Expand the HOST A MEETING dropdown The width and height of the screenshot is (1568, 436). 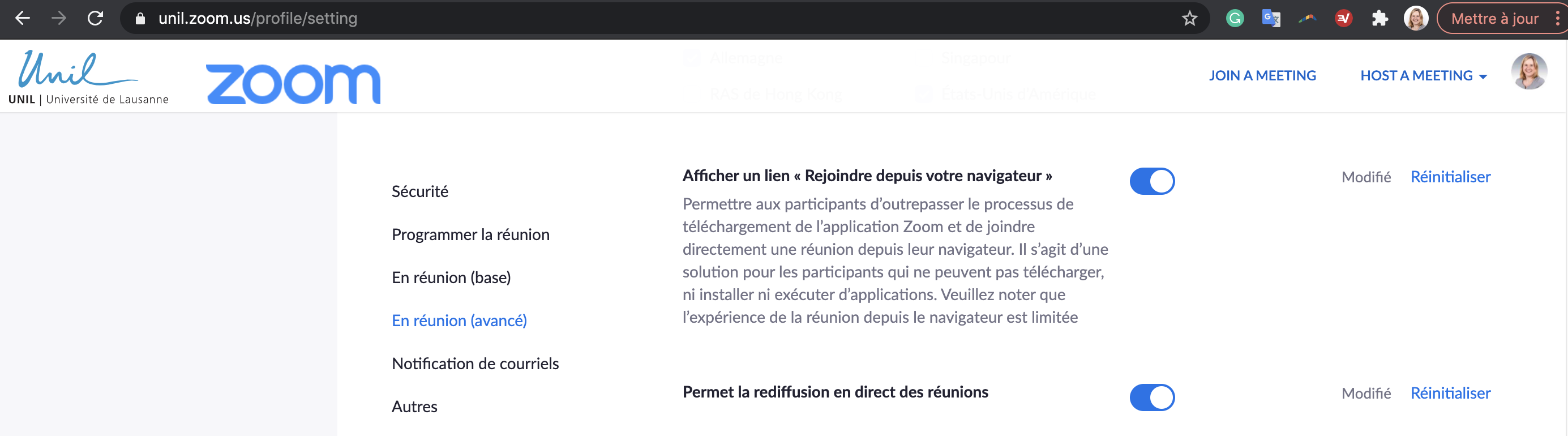1423,75
